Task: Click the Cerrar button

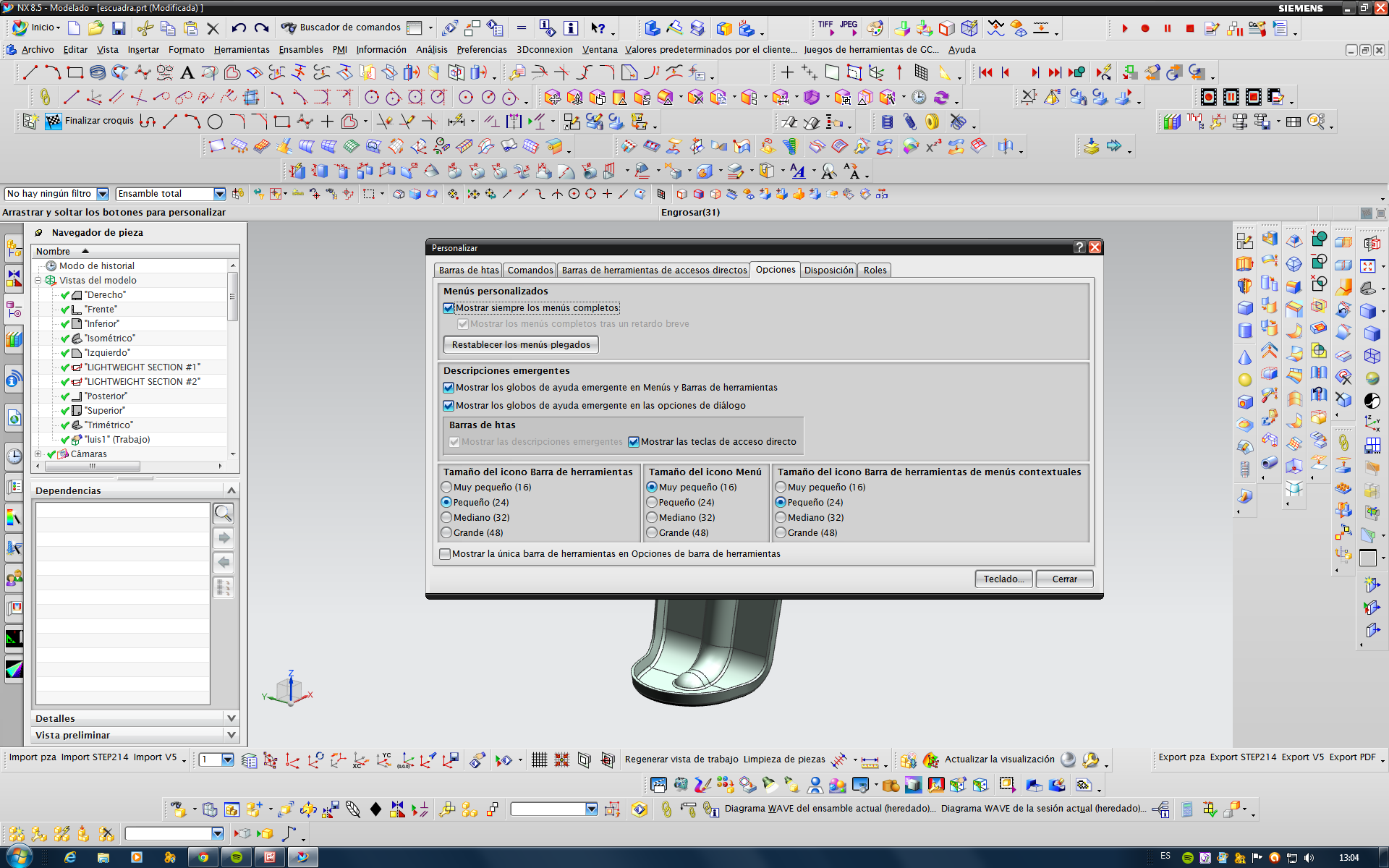Action: [1064, 579]
